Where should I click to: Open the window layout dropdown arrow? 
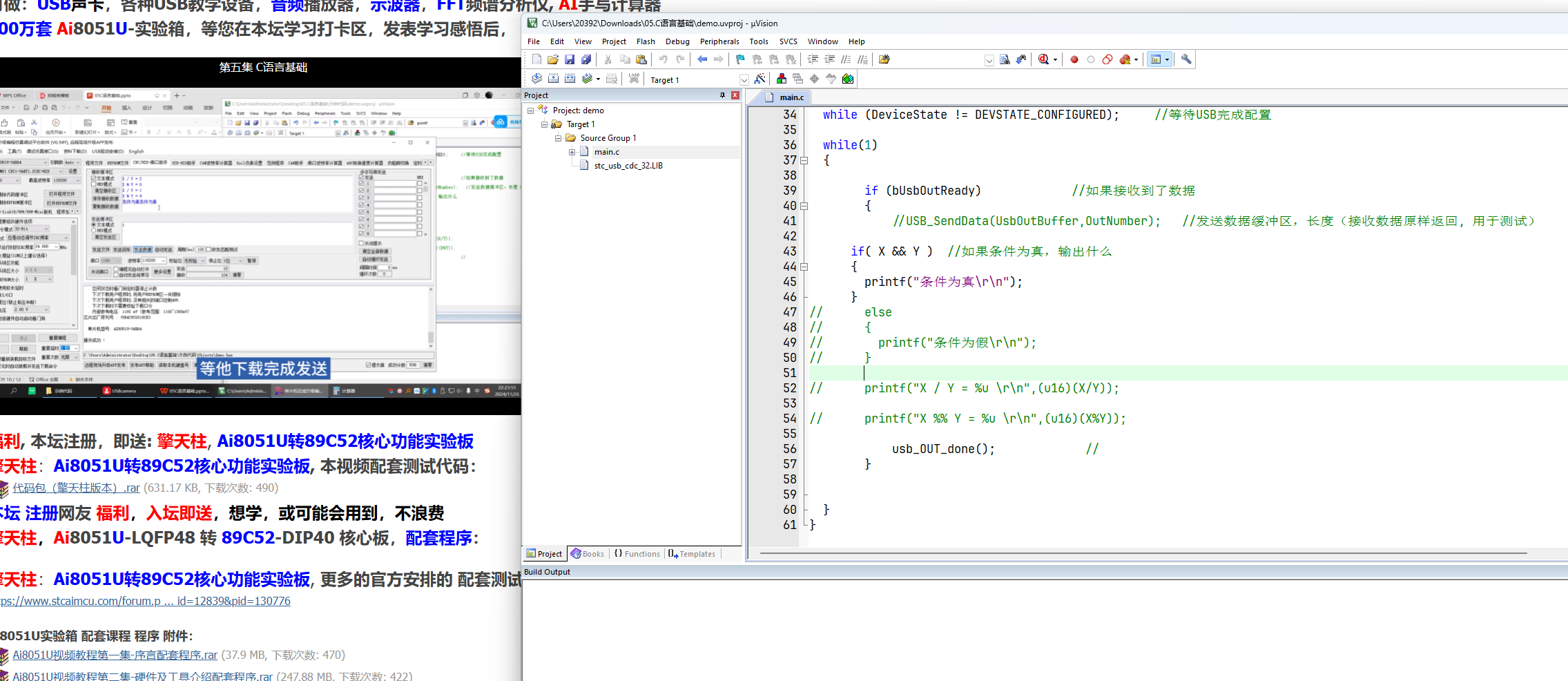pyautogui.click(x=1167, y=59)
